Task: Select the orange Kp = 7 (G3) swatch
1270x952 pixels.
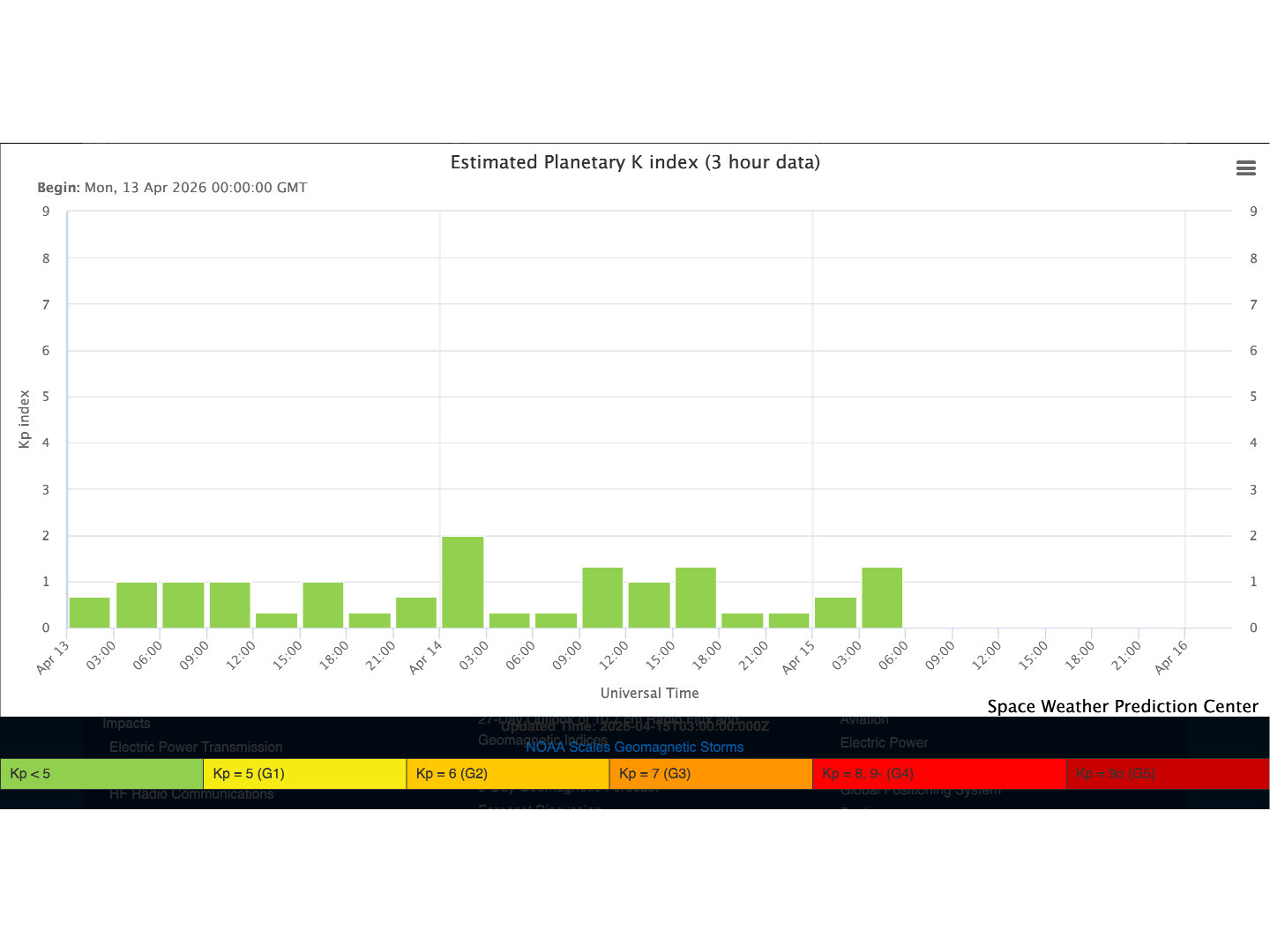Action: click(710, 774)
